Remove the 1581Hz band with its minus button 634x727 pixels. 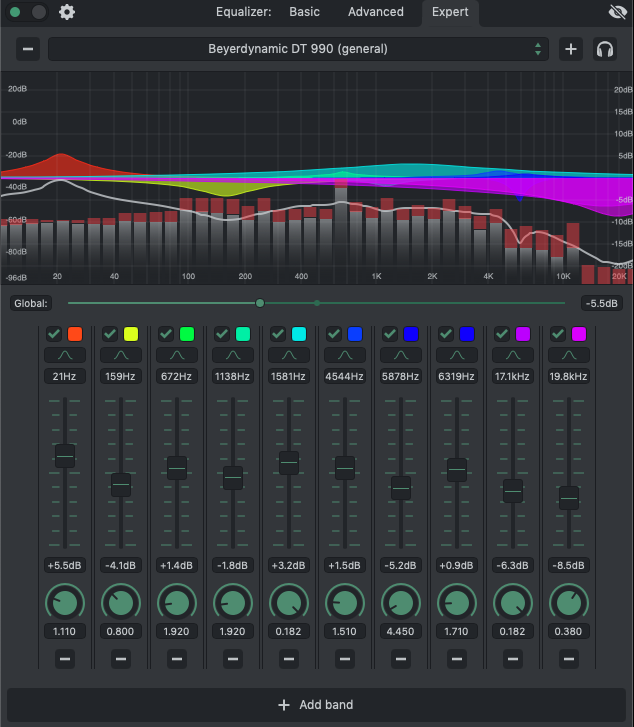pos(289,659)
